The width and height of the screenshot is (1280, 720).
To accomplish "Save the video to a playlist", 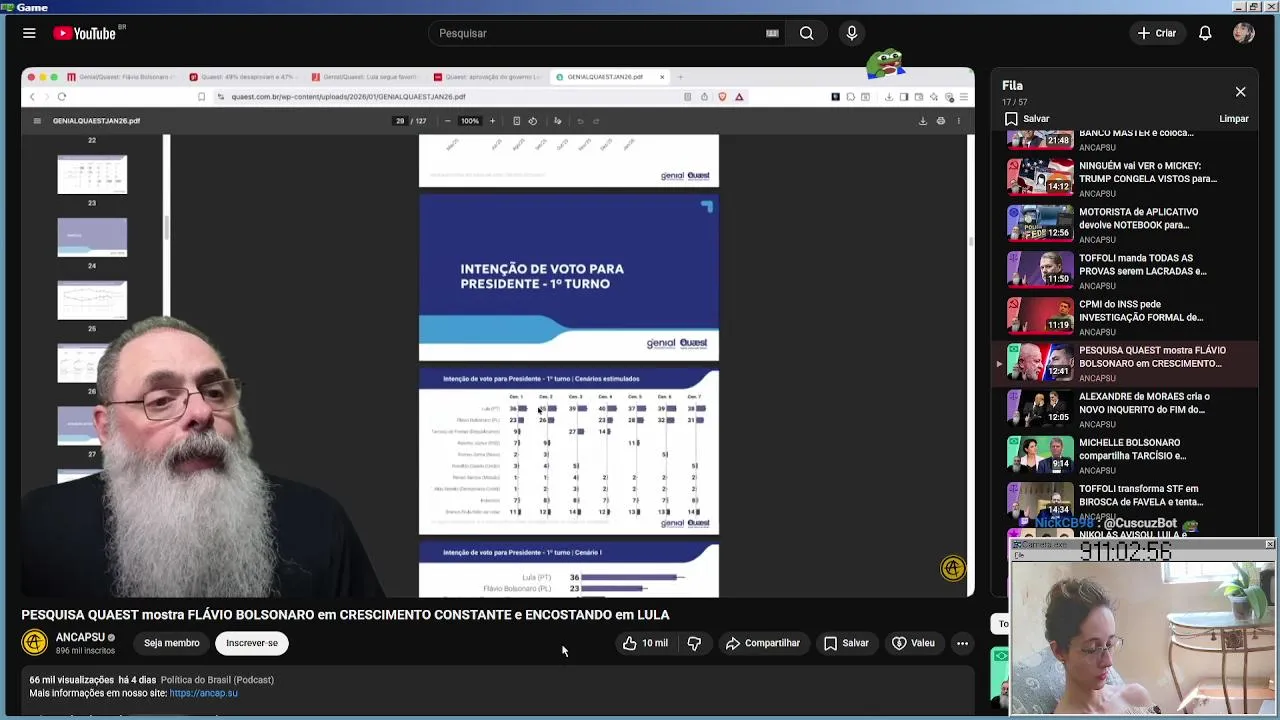I will pyautogui.click(x=846, y=643).
